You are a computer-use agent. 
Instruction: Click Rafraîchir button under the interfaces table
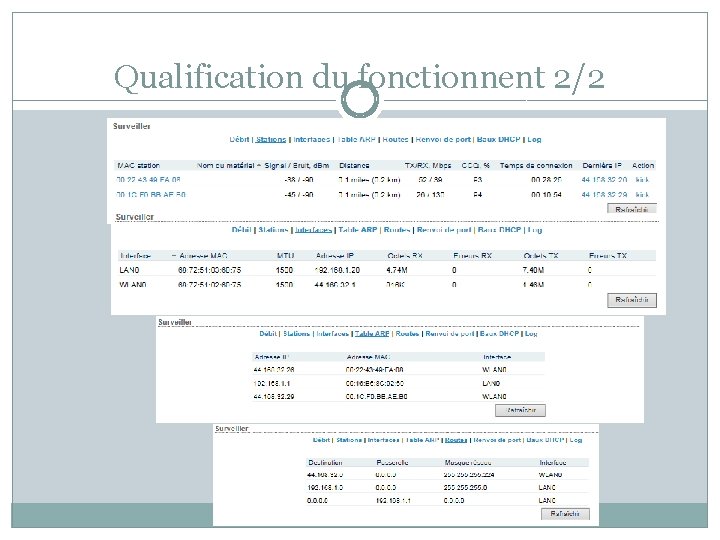tap(632, 300)
